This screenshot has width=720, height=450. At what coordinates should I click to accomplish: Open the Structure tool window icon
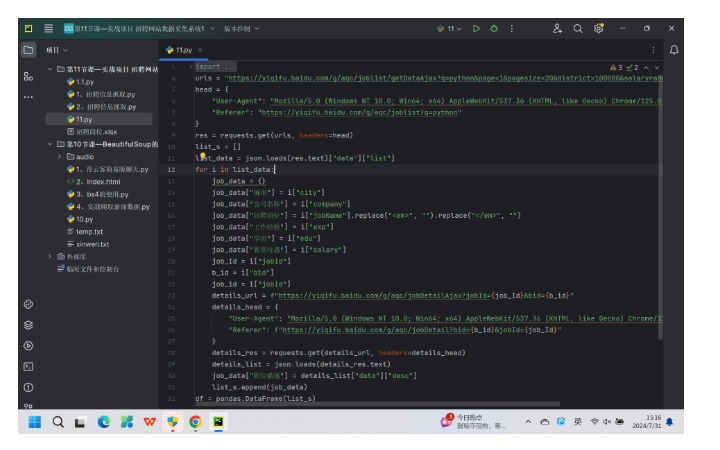tap(28, 77)
